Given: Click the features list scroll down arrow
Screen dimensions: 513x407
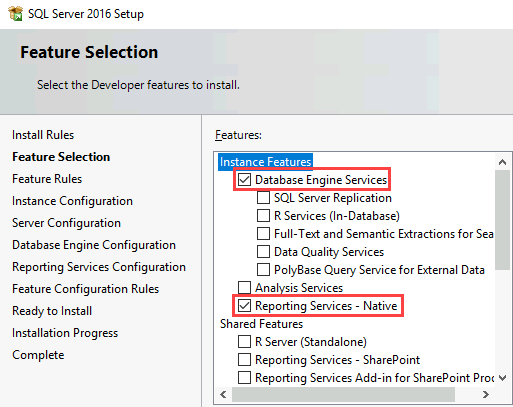Looking at the screenshot, I should click(x=502, y=378).
